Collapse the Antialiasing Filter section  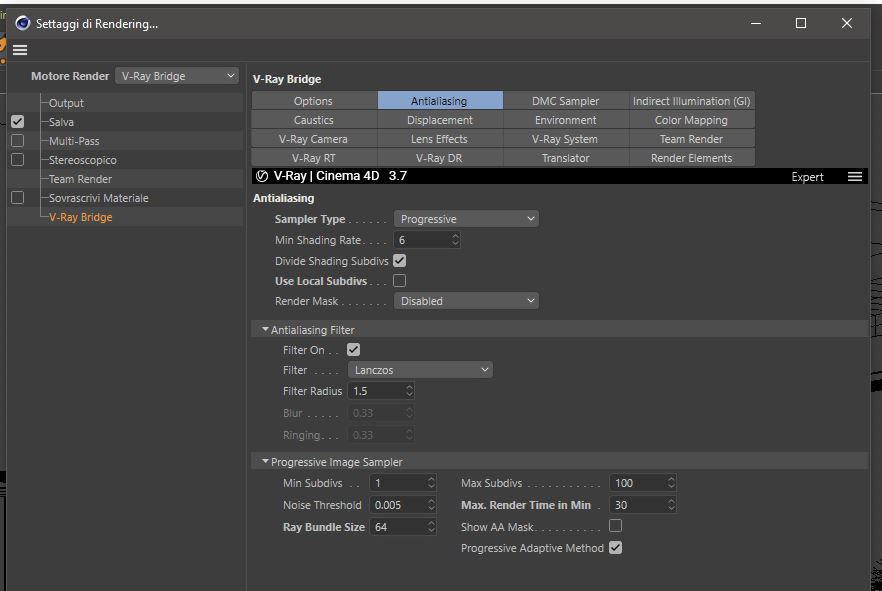click(x=265, y=330)
